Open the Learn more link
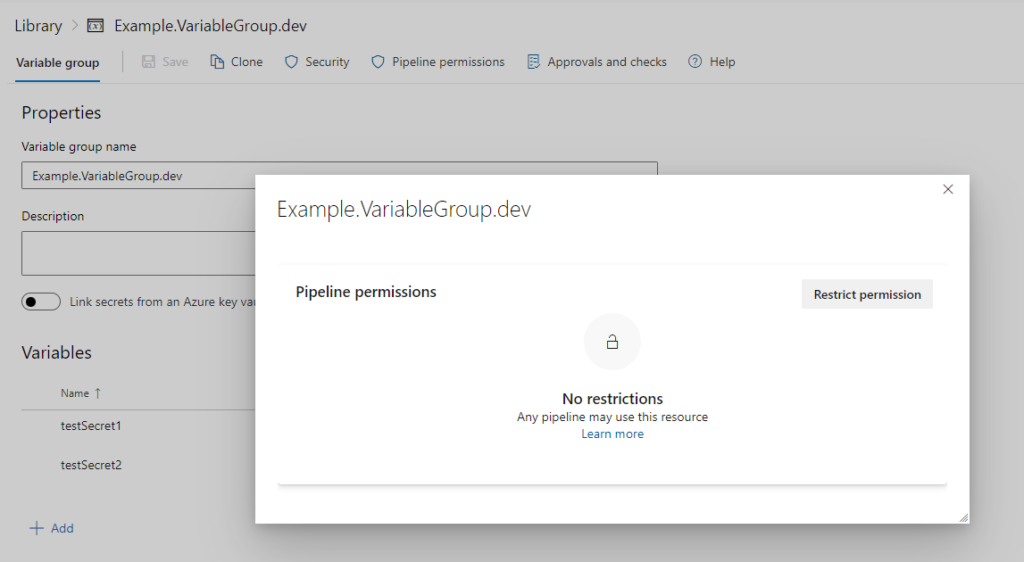1024x562 pixels. pos(613,434)
